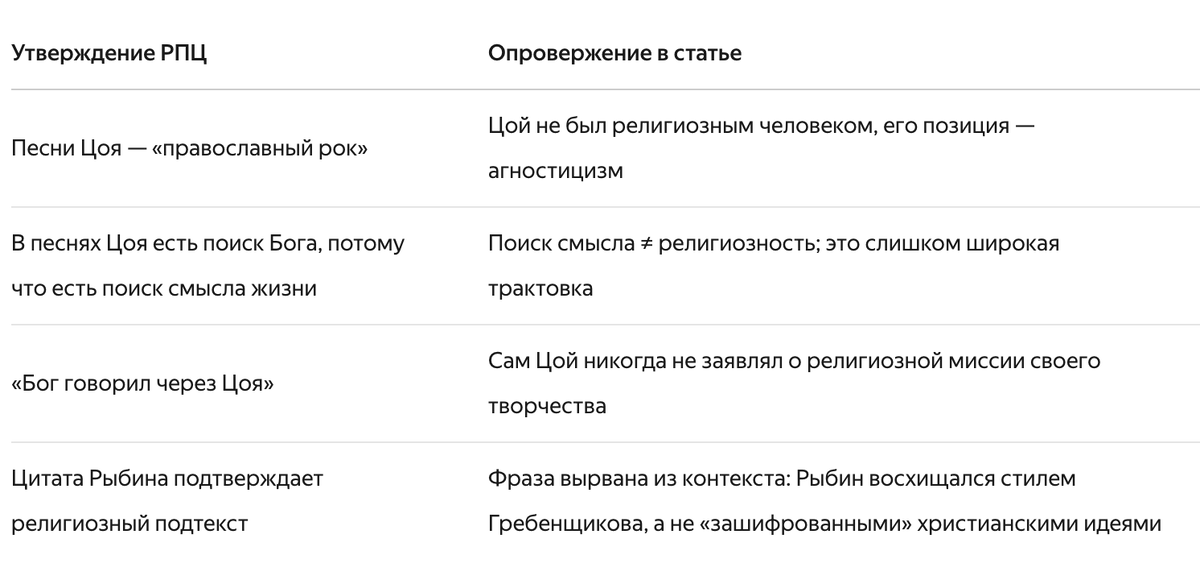This screenshot has height=580, width=1200.
Task: Click the phrase «православный рок» in quotes
Action: 261,150
